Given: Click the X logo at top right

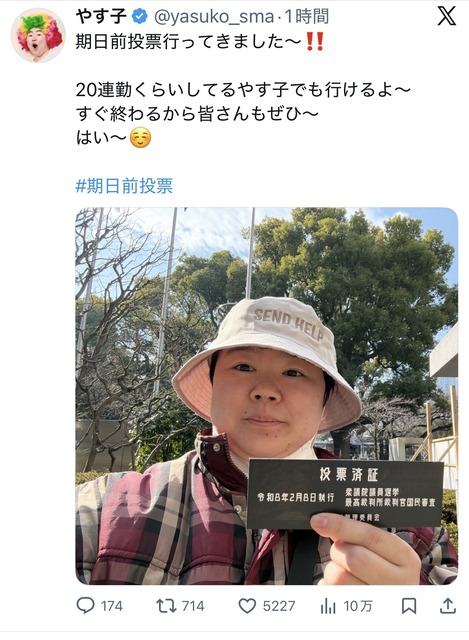Looking at the screenshot, I should (447, 17).
